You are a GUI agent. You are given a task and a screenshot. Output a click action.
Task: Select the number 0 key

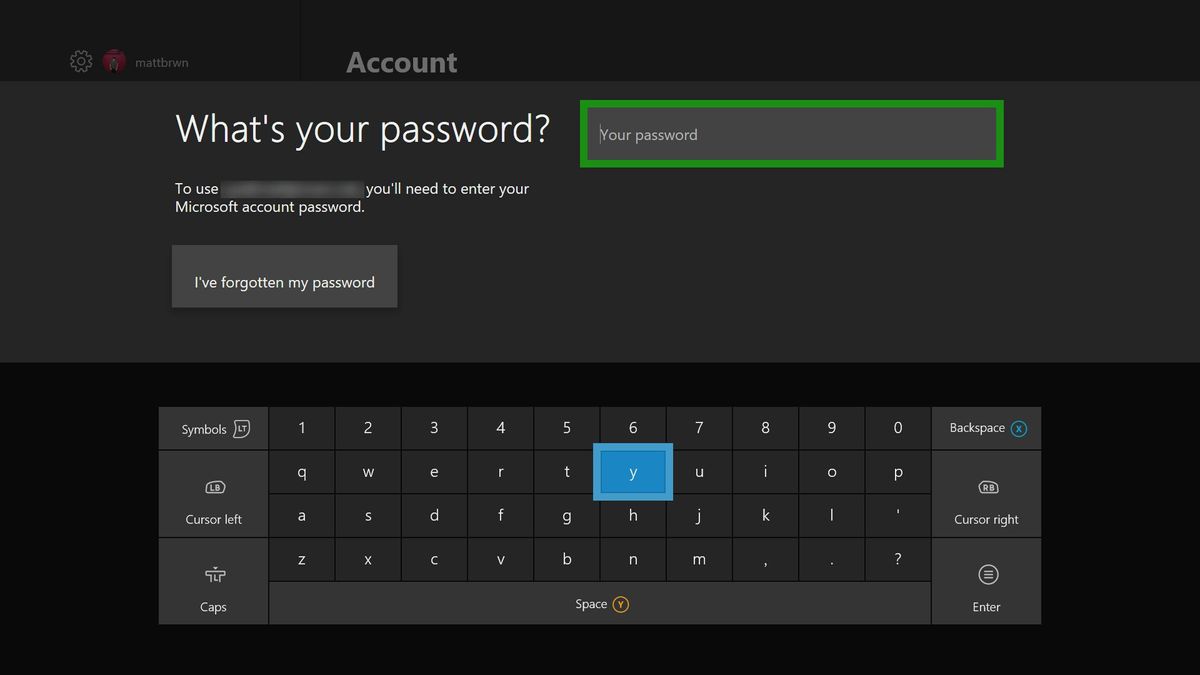point(898,429)
